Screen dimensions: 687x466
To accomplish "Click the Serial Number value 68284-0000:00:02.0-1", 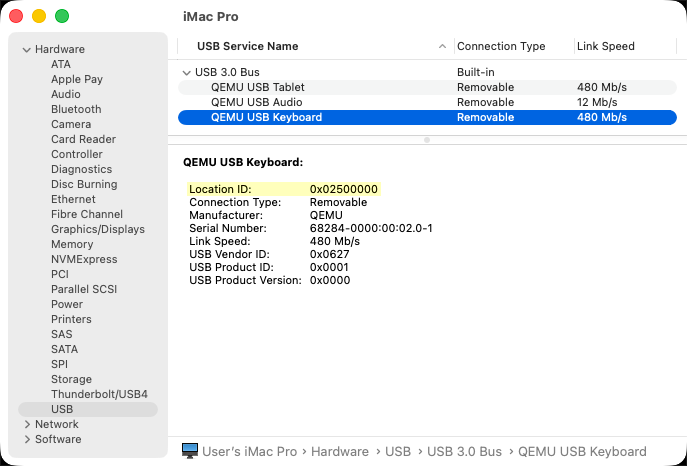I will [x=371, y=228].
